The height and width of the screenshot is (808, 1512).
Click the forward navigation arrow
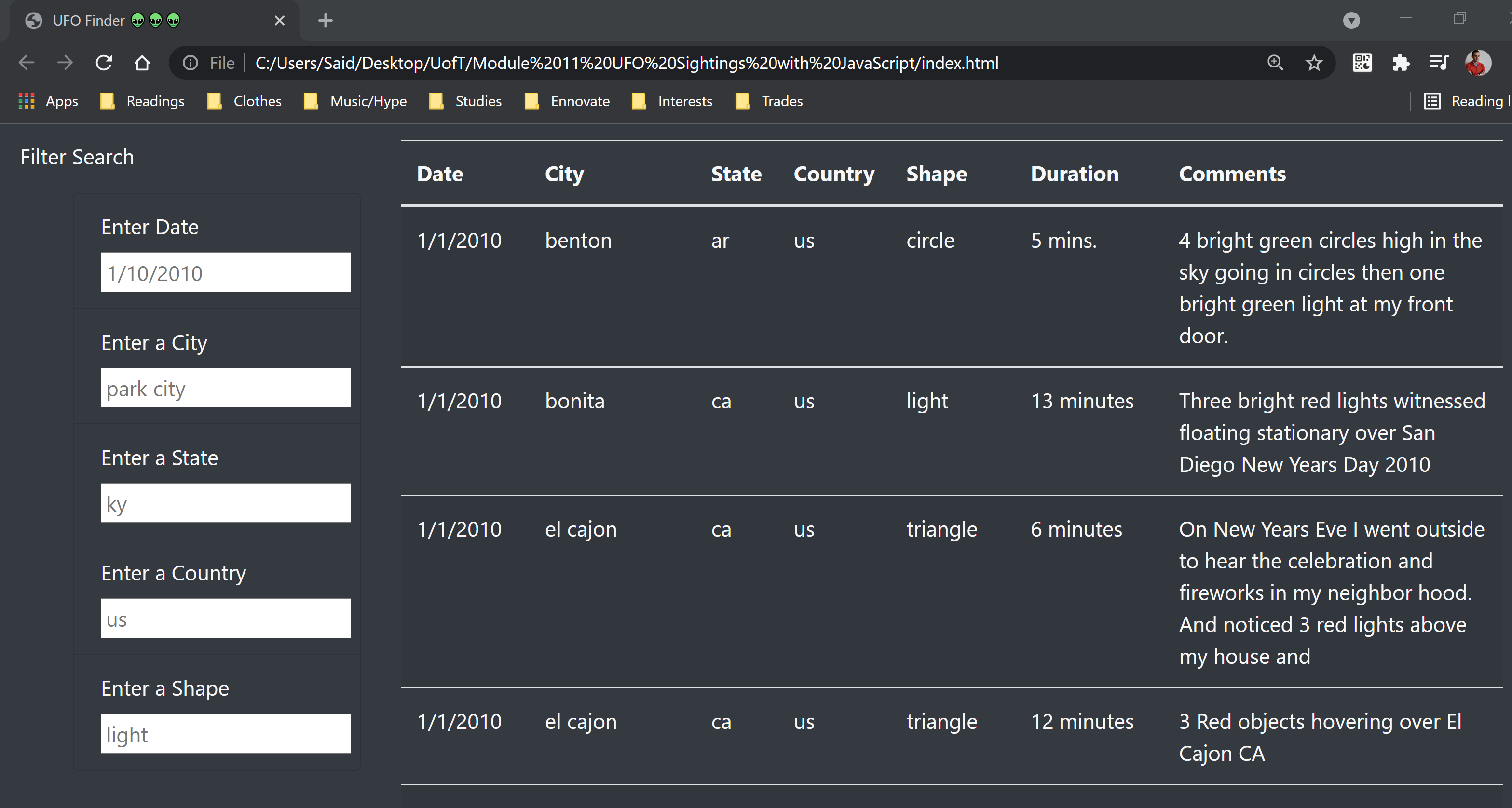[x=65, y=63]
